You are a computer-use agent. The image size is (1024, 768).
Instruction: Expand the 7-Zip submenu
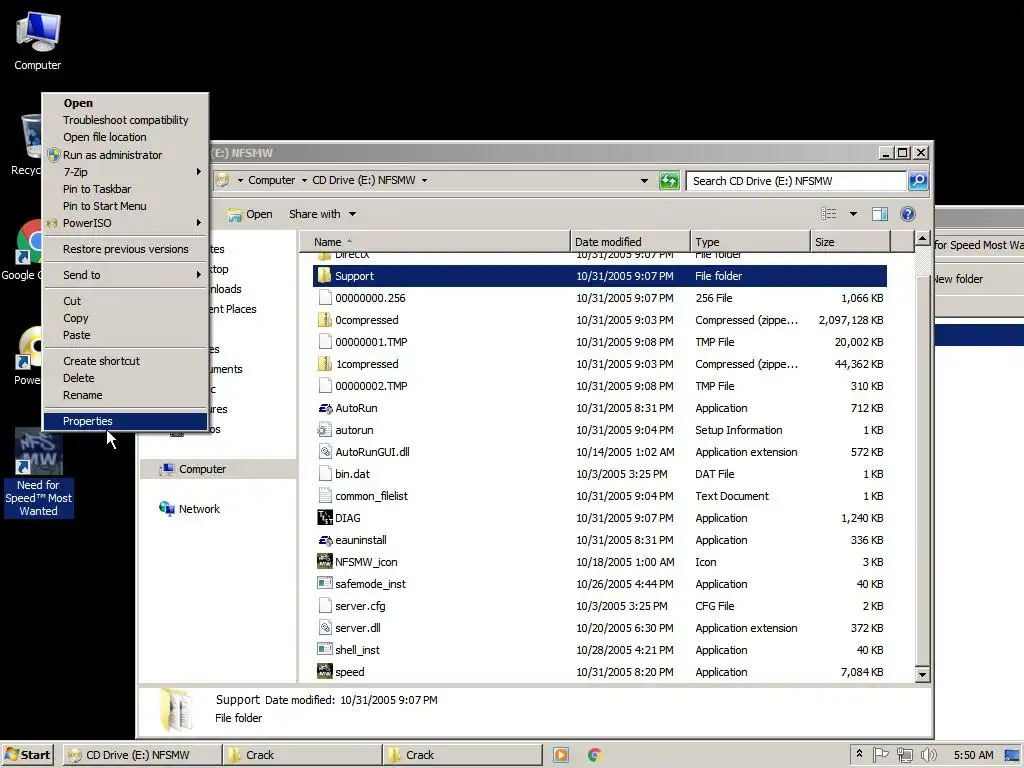click(x=125, y=172)
